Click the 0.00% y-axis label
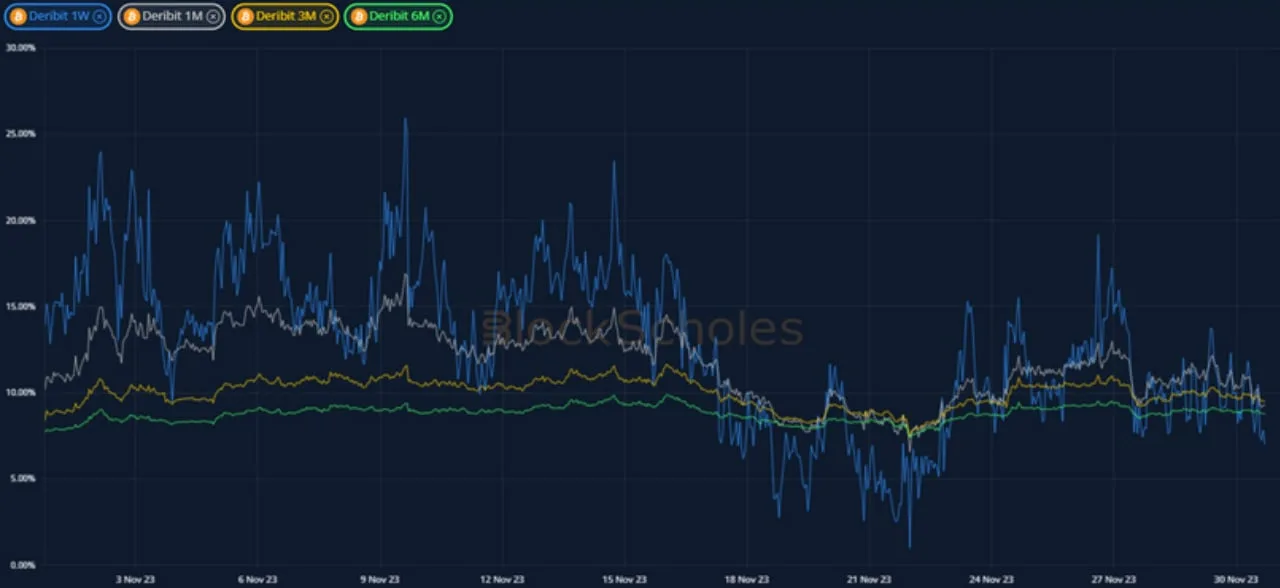 22,564
